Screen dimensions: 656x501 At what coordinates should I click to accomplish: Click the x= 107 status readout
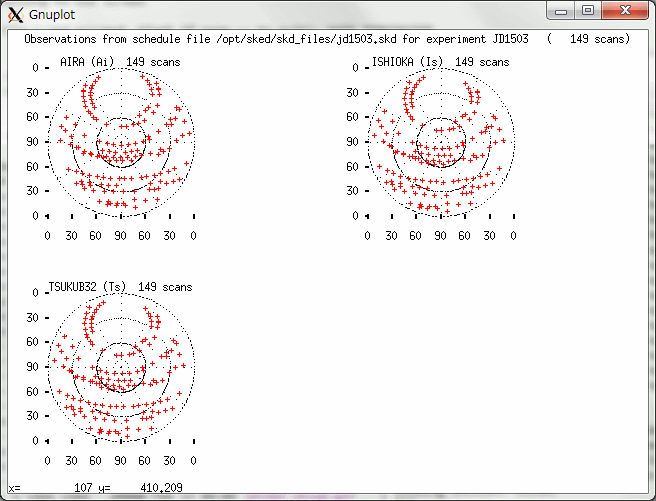pos(51,488)
